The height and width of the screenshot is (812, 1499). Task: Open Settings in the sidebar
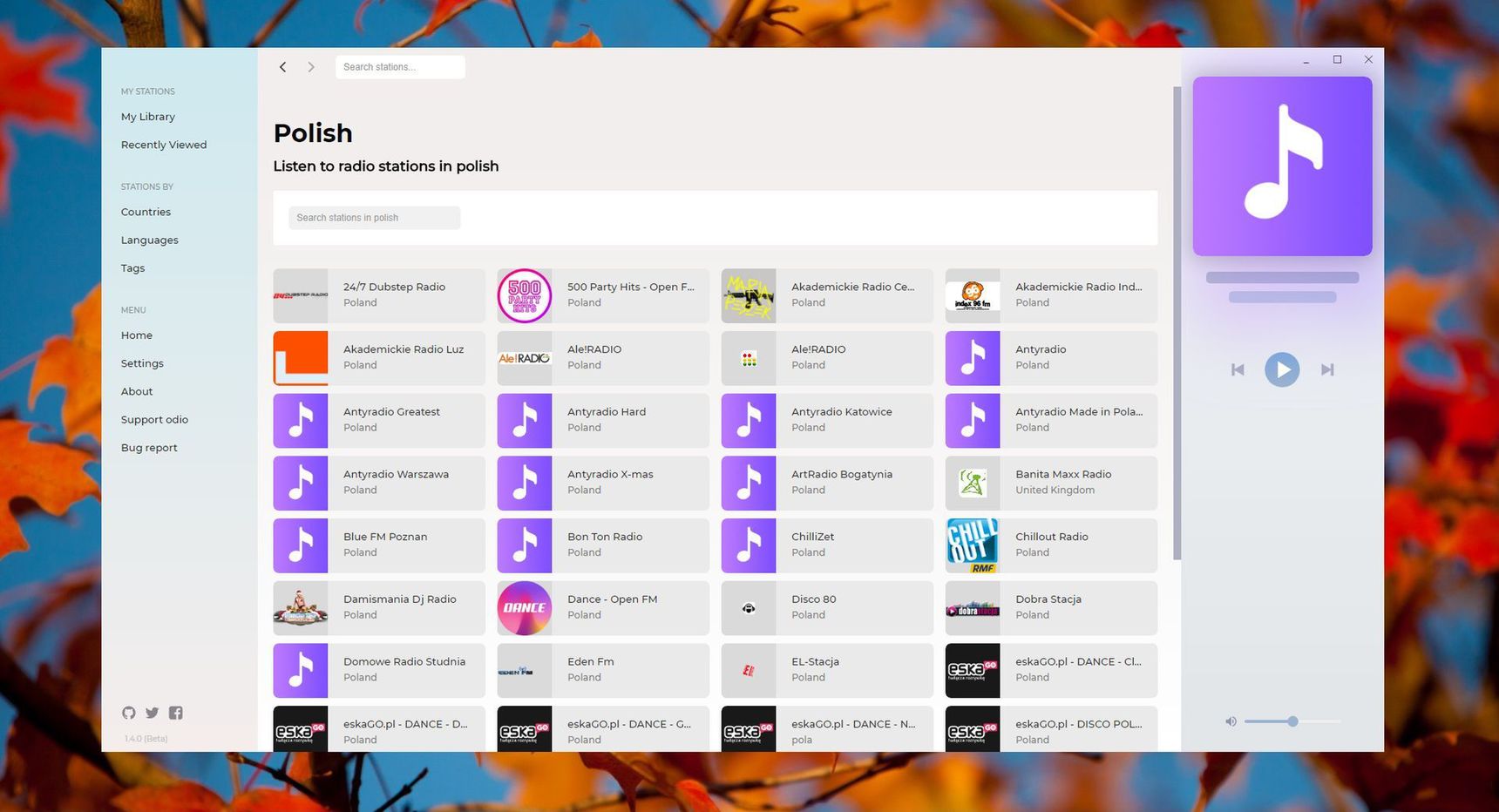point(142,363)
